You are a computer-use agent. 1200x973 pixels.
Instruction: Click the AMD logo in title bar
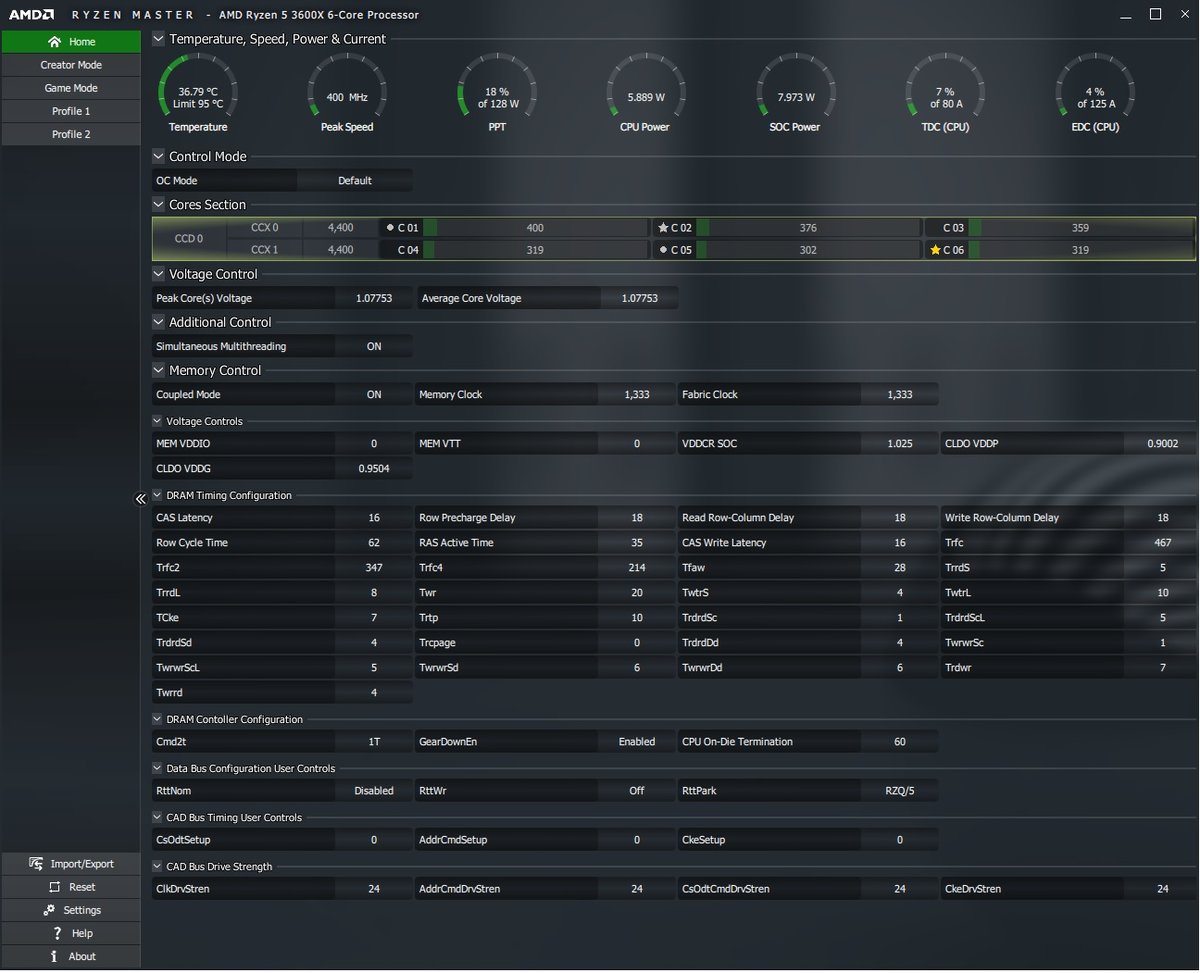32,15
